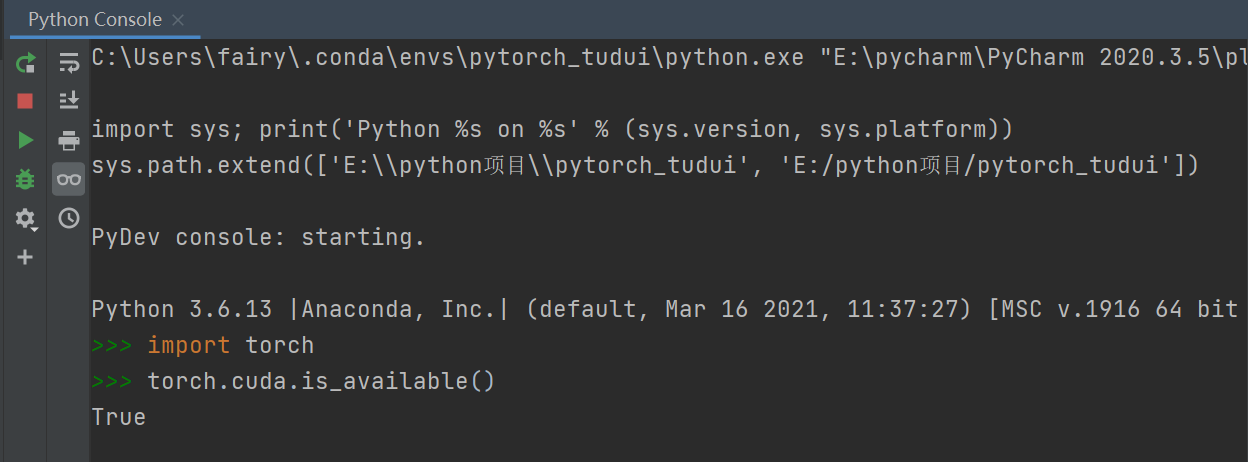Click the torch.cuda.is_available() line
This screenshot has height=462, width=1248.
pyautogui.click(x=321, y=381)
